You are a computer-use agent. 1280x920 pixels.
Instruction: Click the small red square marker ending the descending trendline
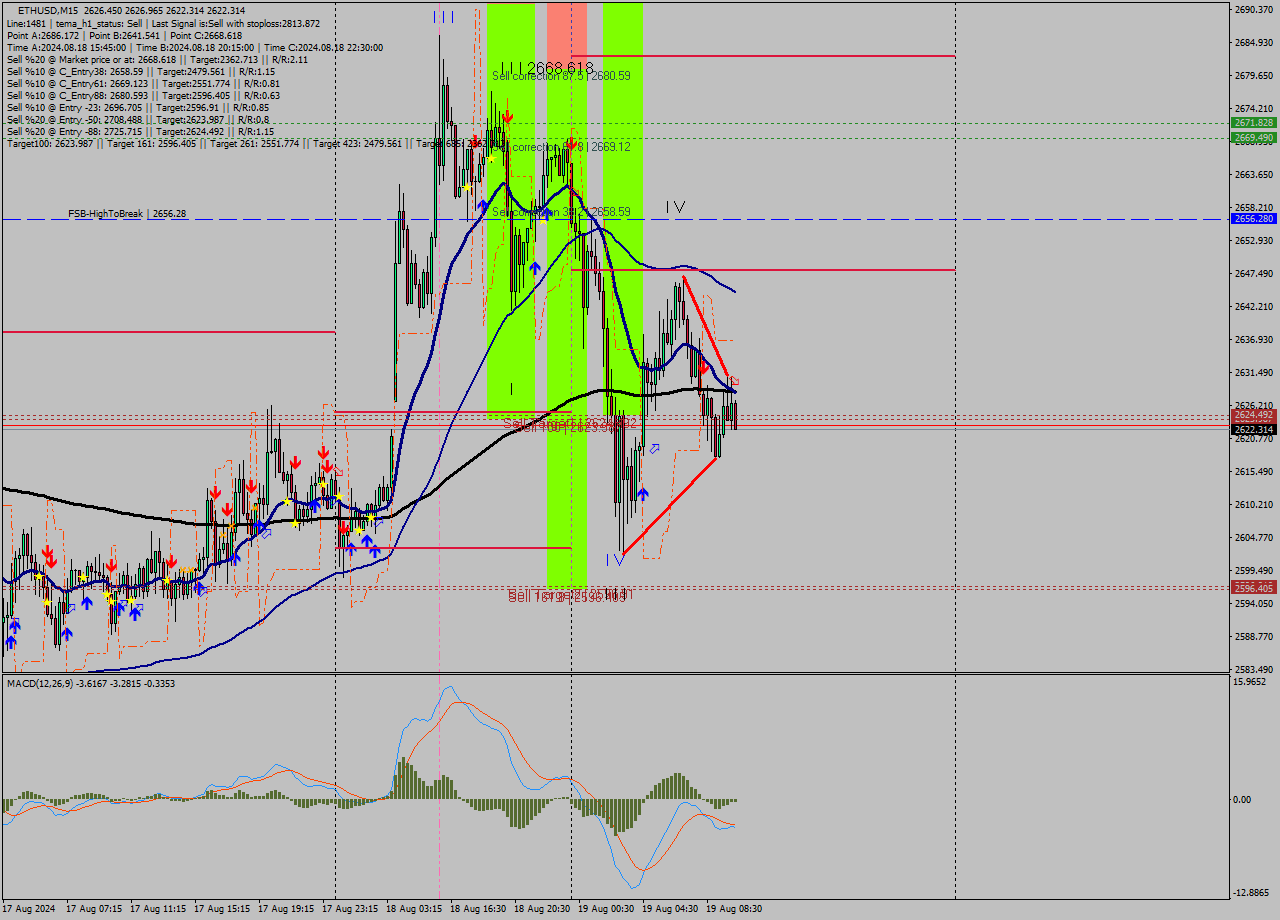[735, 381]
